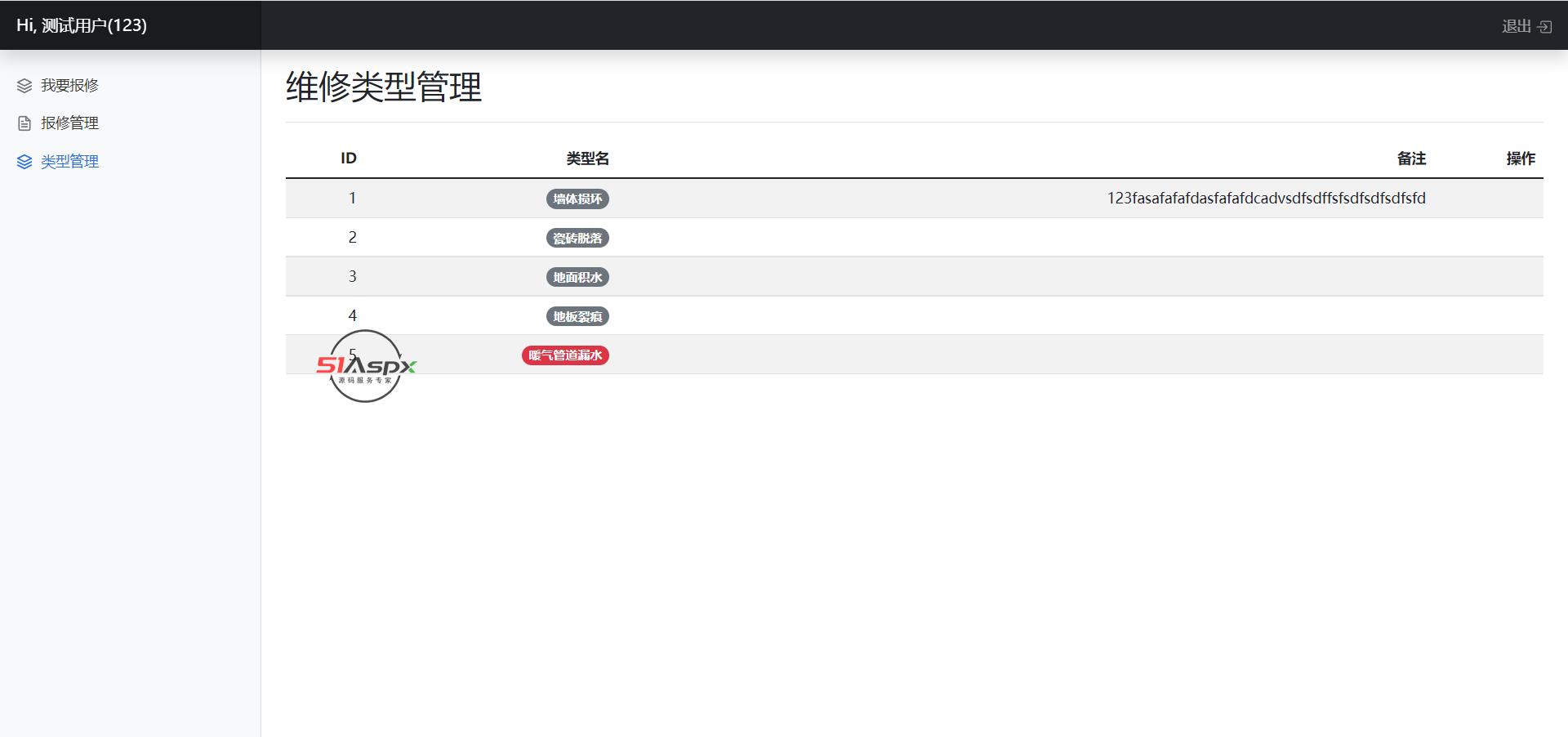
Task: Select the 墙体损坏 type badge
Action: [577, 199]
